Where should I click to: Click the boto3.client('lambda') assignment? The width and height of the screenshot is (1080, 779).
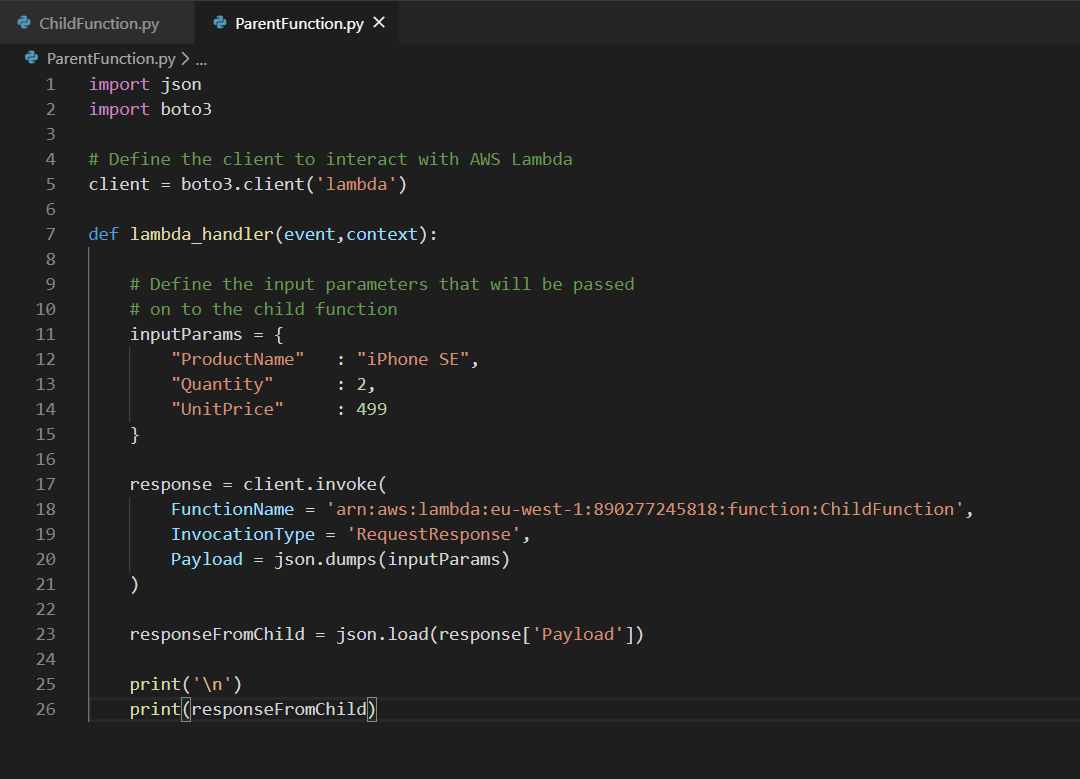294,184
